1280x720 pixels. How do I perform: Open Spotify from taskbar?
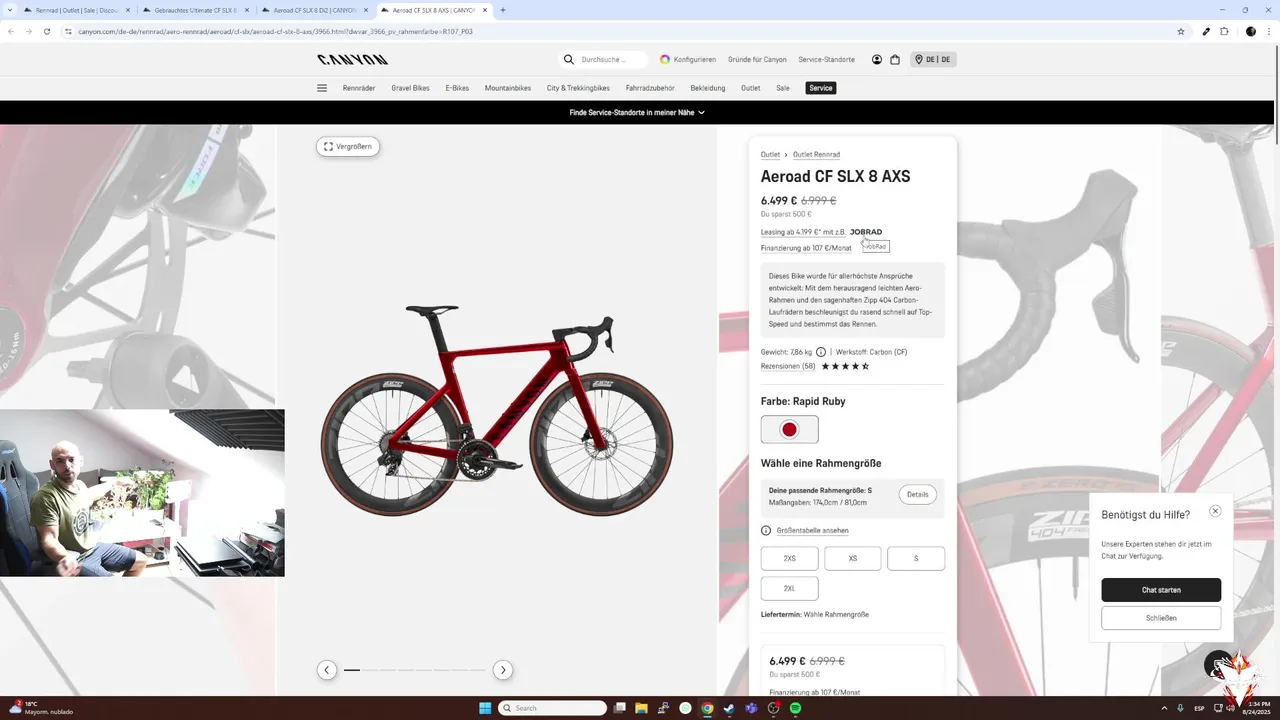(x=796, y=708)
